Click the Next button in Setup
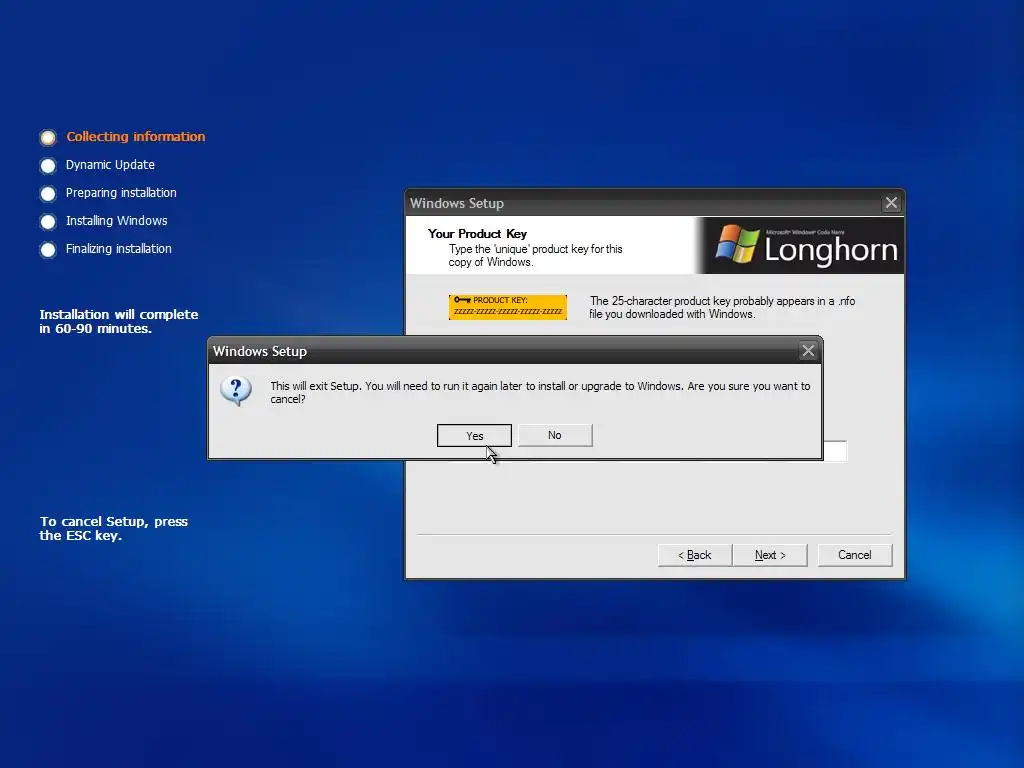This screenshot has height=768, width=1024. 770,555
